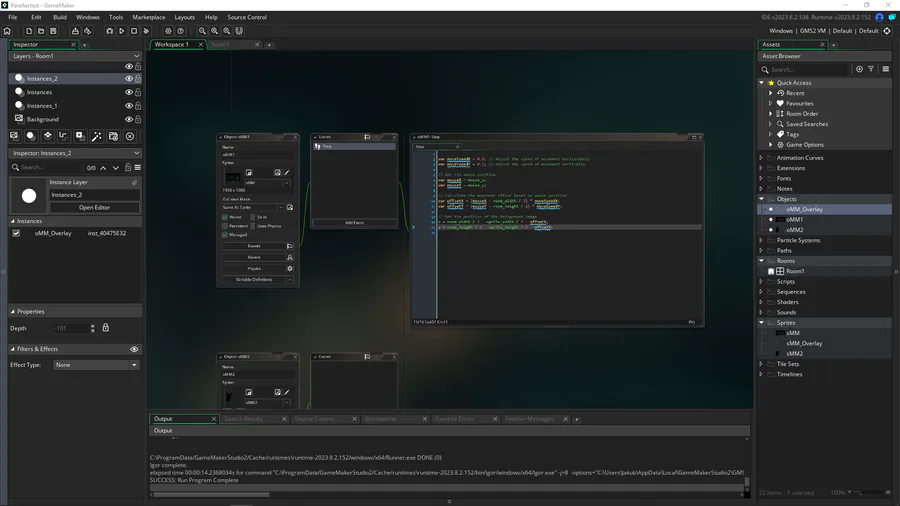Toggle the Filters & Effects eye icon
Screen dimensions: 900x506
click(134, 349)
